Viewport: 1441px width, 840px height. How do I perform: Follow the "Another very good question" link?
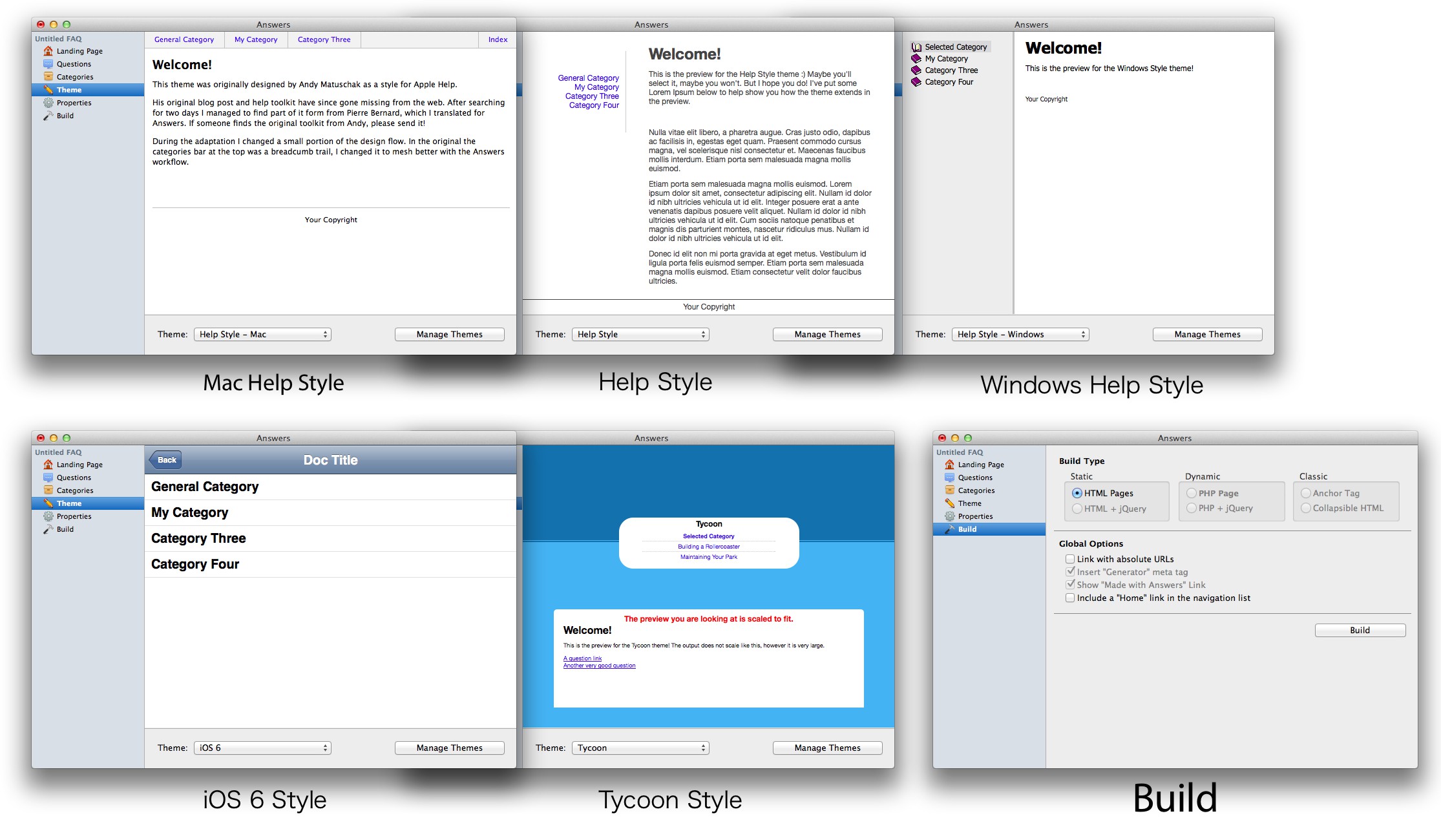(x=599, y=666)
